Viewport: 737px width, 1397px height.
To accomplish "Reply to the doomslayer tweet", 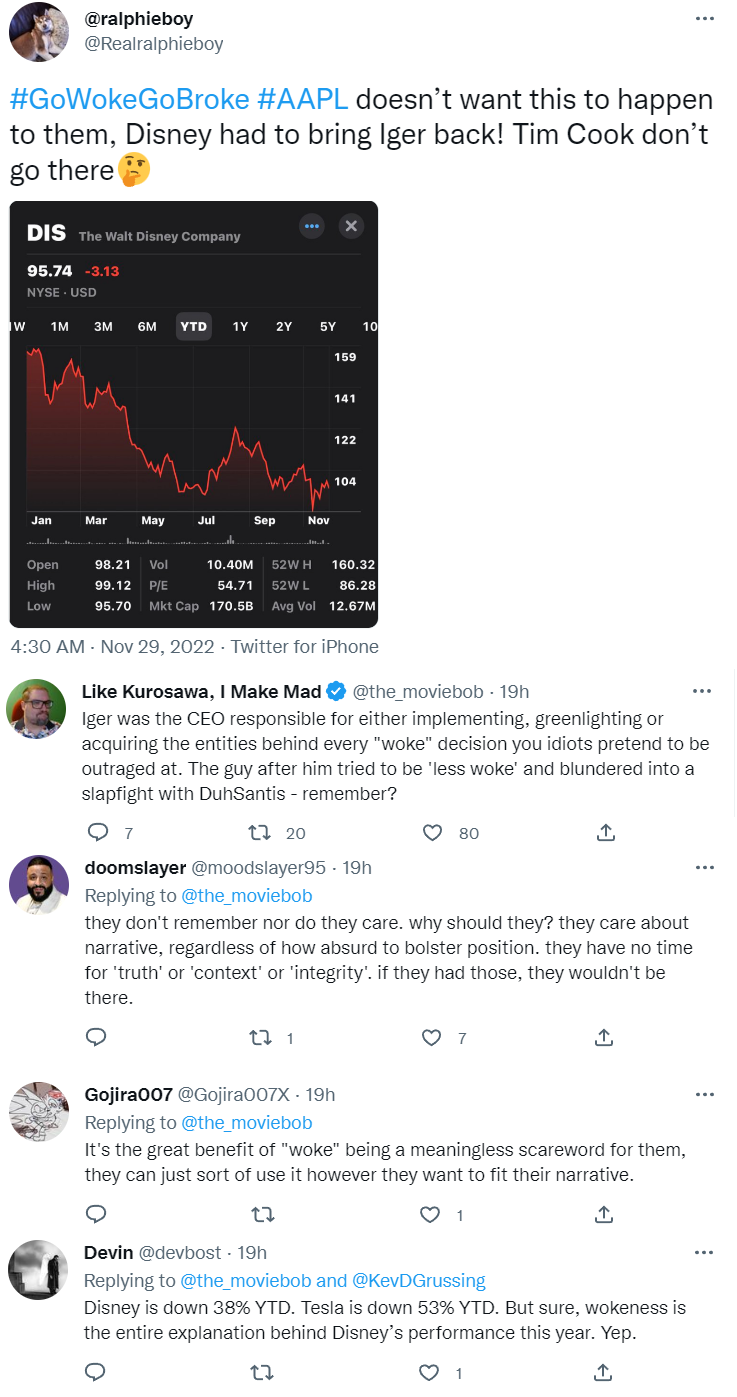I will coord(96,1038).
